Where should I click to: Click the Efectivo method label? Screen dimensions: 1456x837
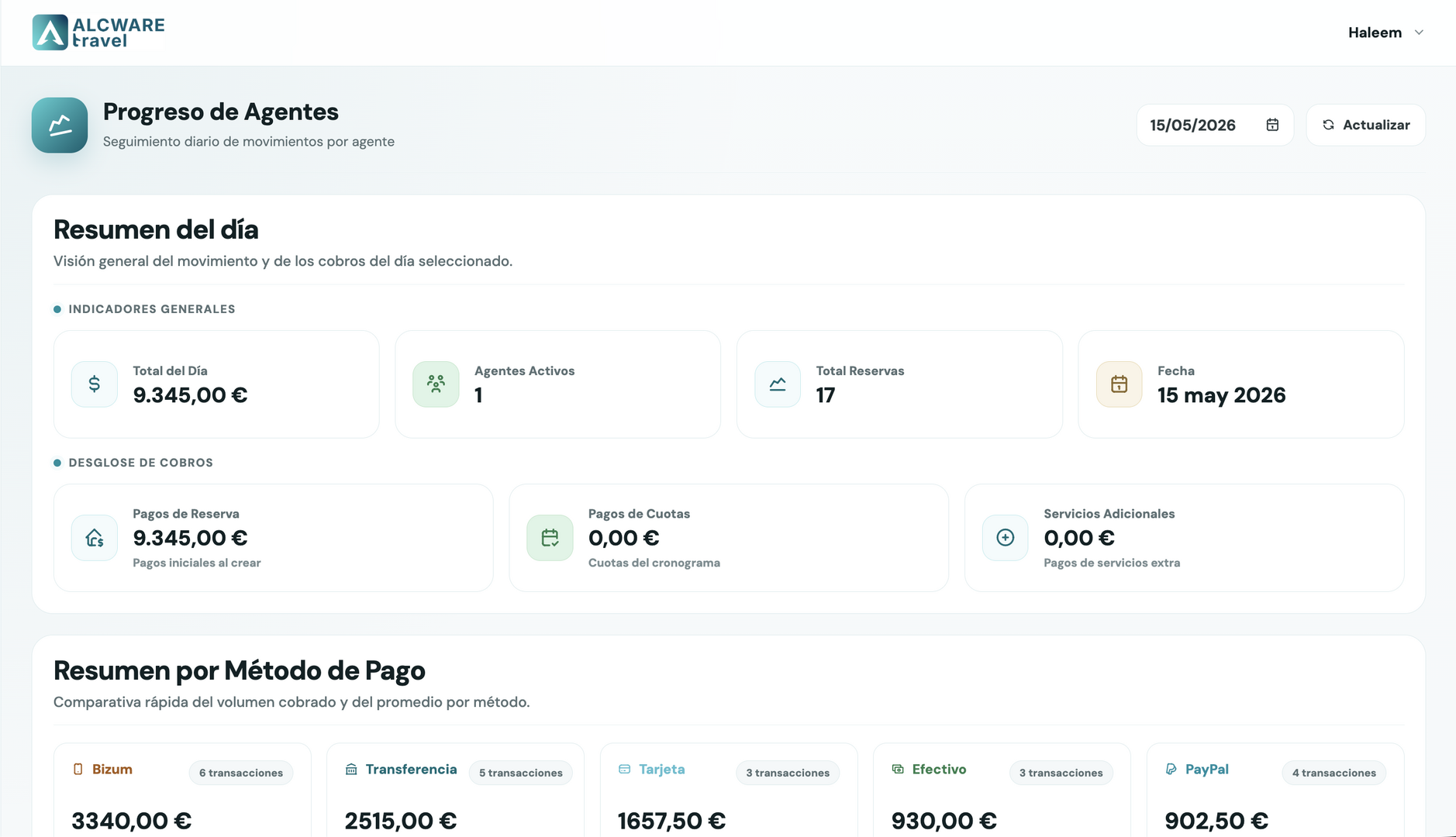click(939, 769)
